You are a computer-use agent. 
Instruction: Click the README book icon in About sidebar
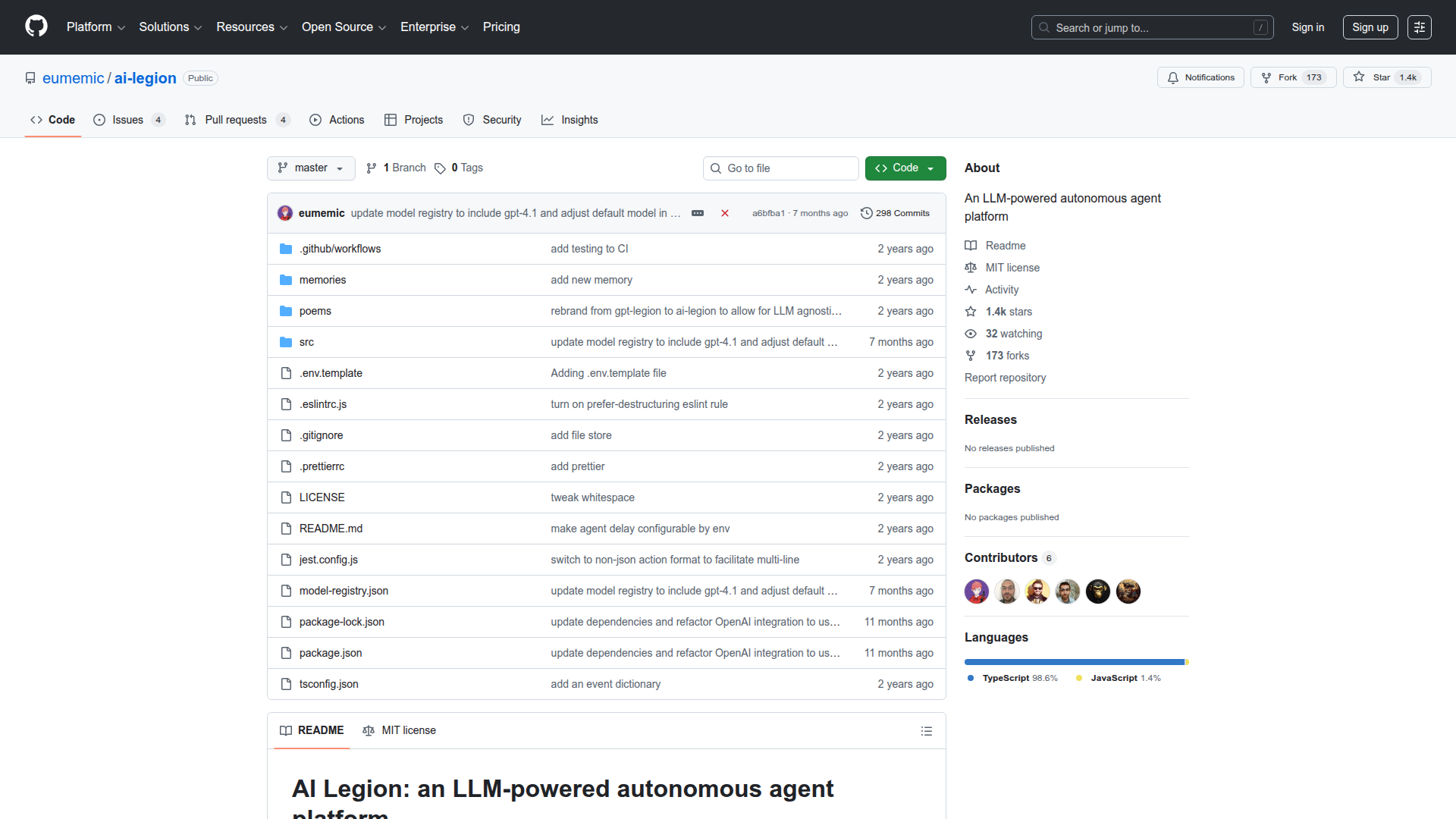(x=971, y=245)
